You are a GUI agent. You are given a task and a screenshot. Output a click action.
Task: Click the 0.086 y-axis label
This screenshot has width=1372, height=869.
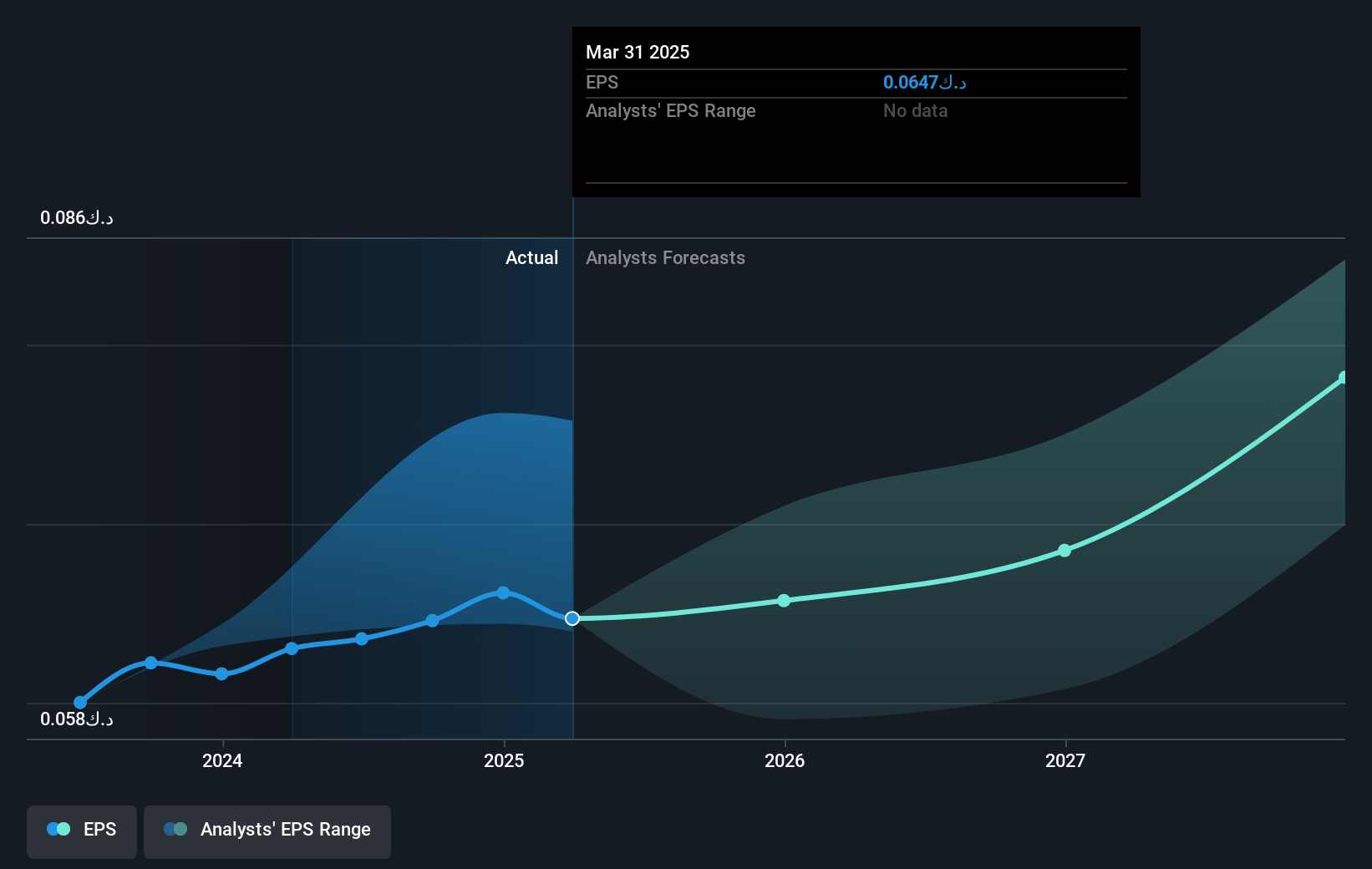click(x=77, y=217)
